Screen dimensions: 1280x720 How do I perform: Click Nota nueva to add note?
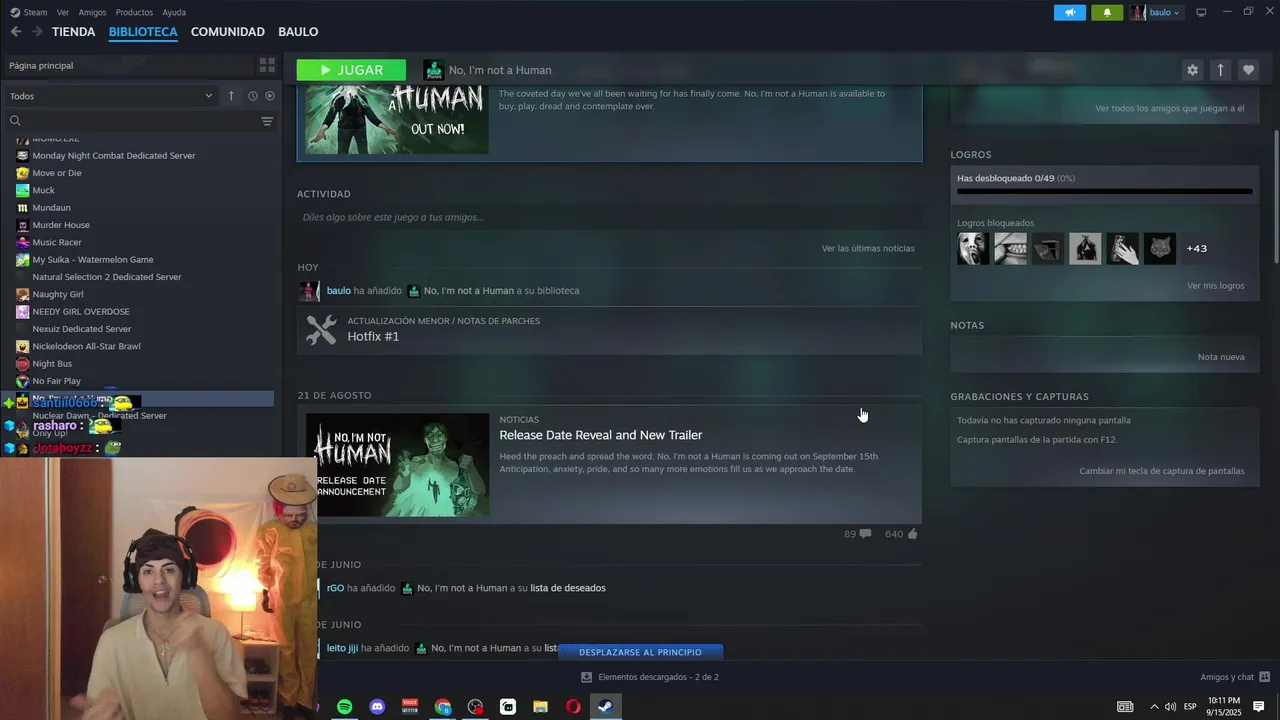coord(1221,357)
